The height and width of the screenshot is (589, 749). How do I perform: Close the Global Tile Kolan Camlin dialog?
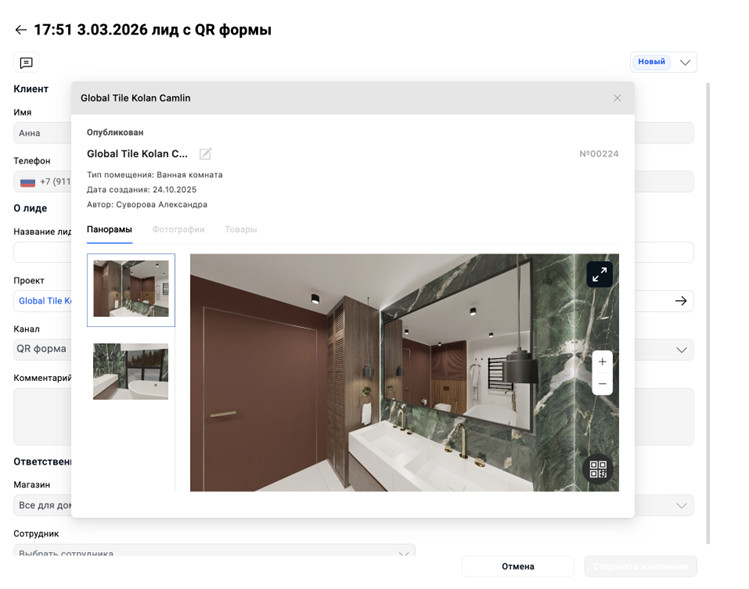(x=617, y=98)
